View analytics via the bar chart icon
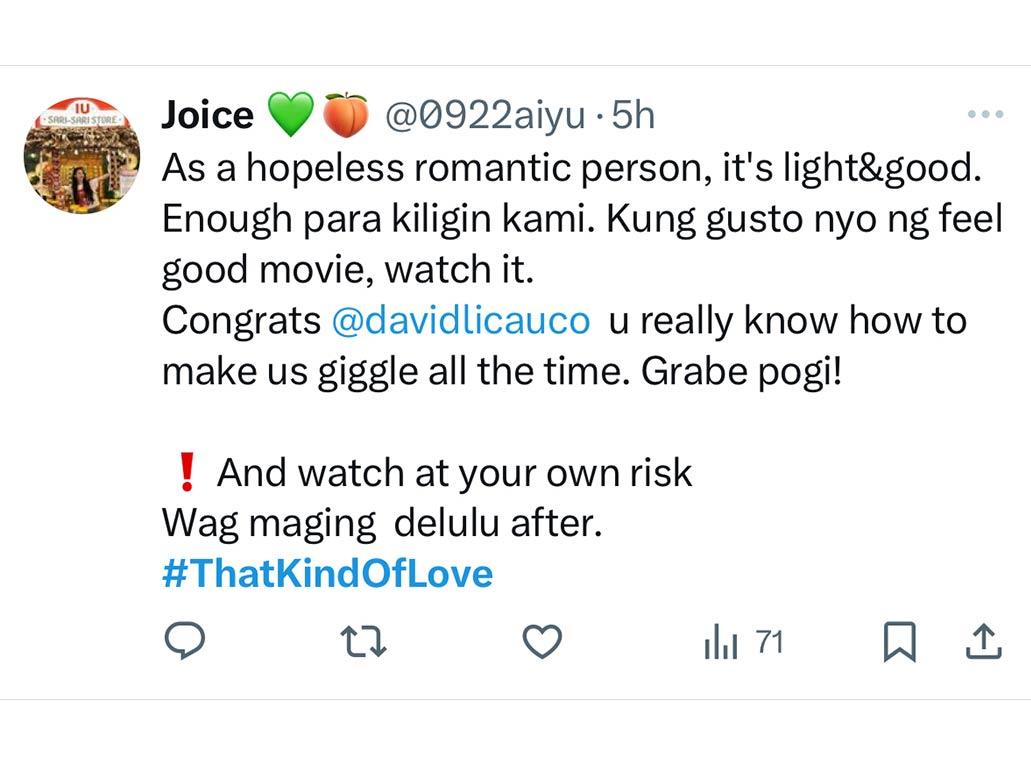The height and width of the screenshot is (773, 1031). (720, 643)
